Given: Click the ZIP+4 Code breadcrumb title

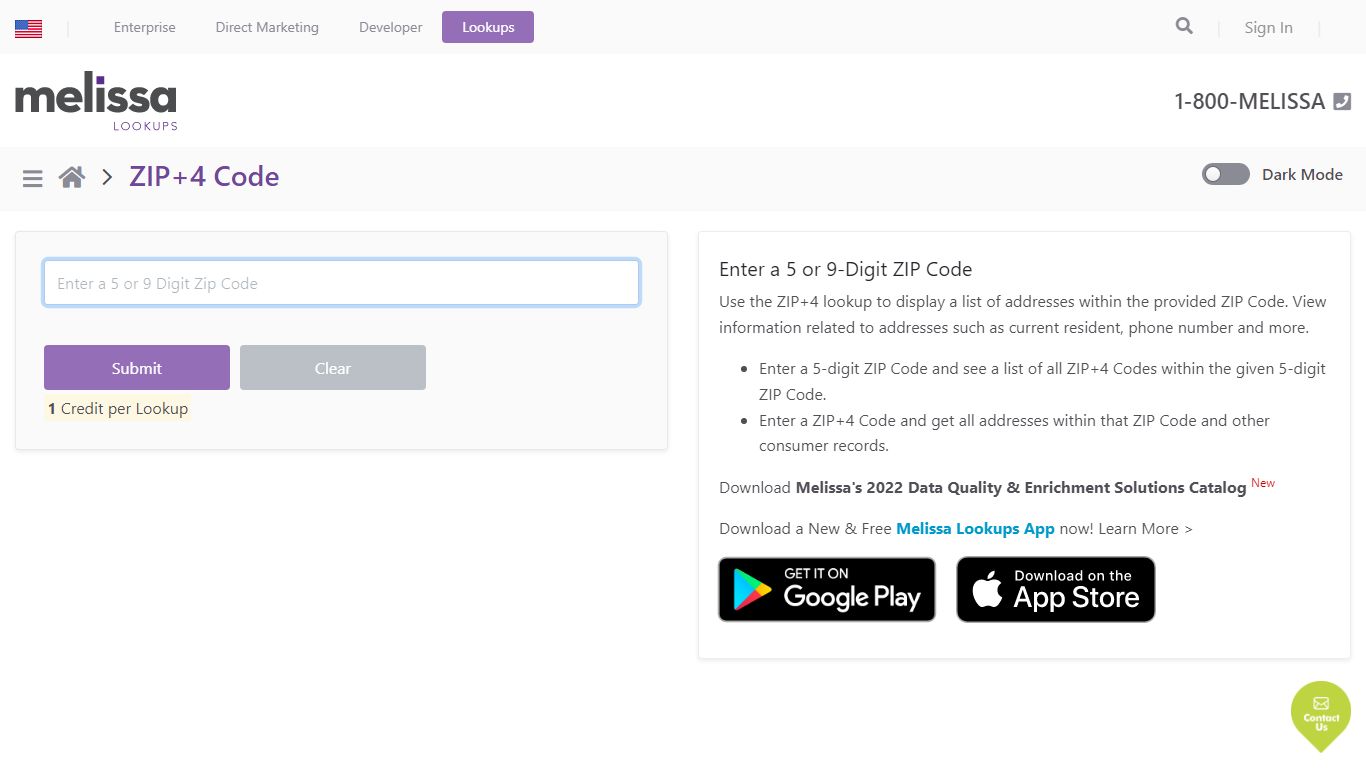Looking at the screenshot, I should 204,177.
